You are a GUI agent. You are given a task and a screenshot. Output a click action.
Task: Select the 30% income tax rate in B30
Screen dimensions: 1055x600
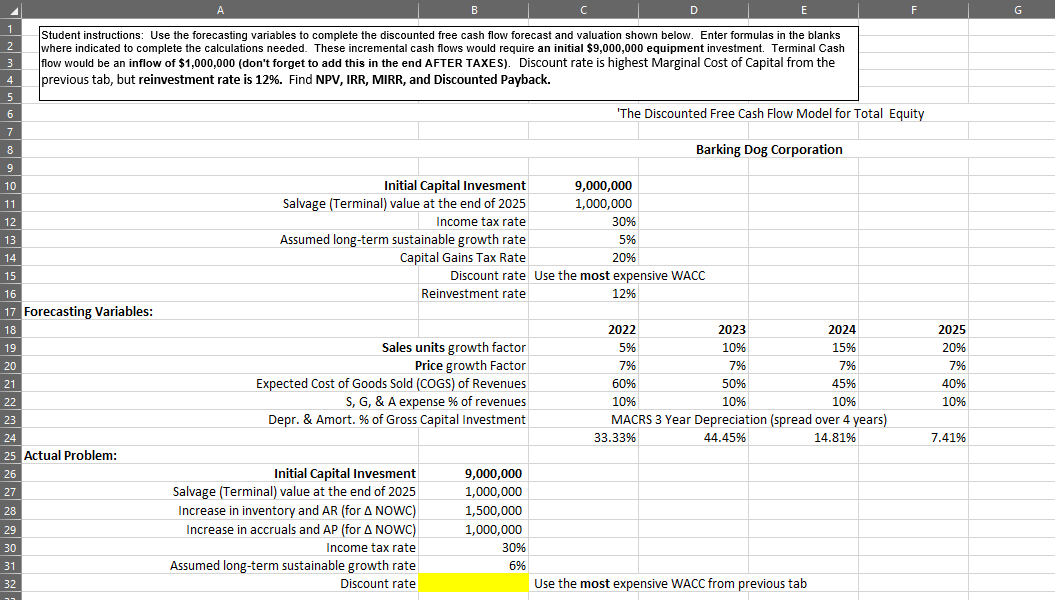(x=514, y=548)
